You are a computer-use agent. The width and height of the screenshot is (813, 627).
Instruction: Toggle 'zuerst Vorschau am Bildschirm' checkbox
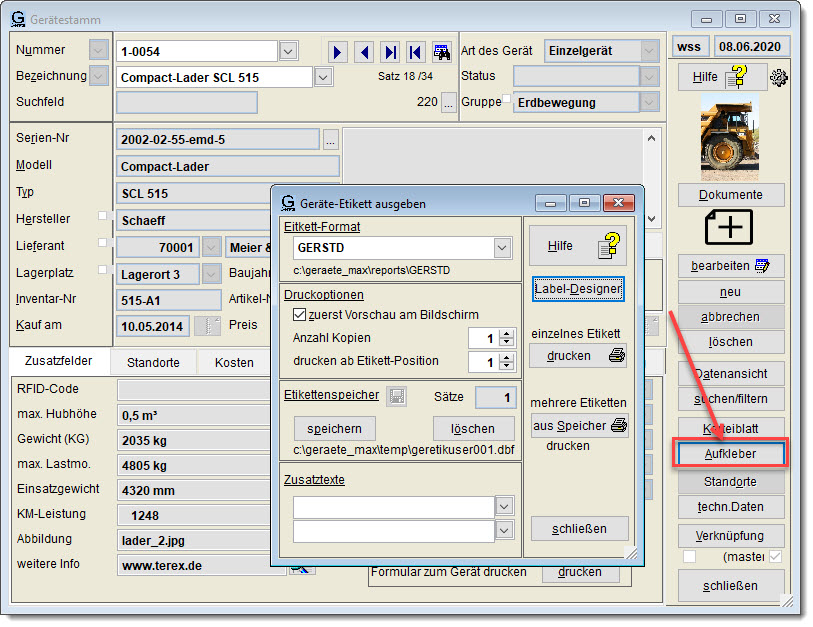299,314
